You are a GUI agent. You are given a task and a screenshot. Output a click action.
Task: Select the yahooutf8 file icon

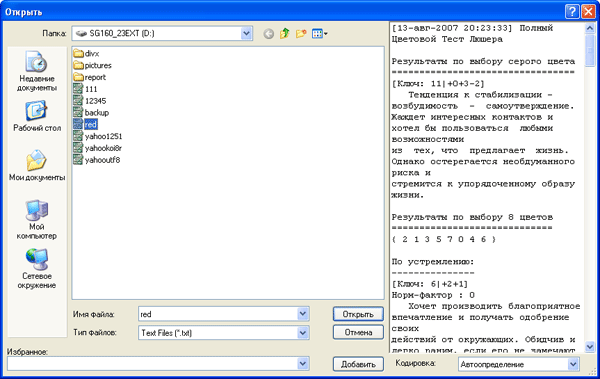(x=78, y=160)
